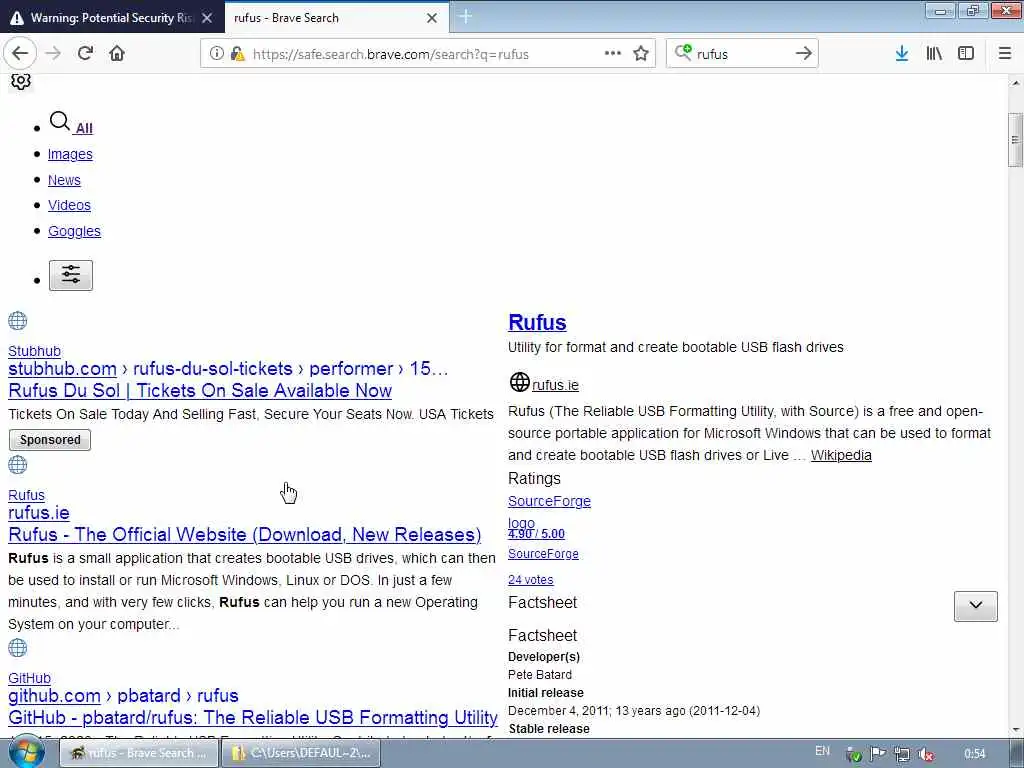This screenshot has width=1024, height=768.
Task: Click the Pete Batard developer text
Action: point(539,675)
